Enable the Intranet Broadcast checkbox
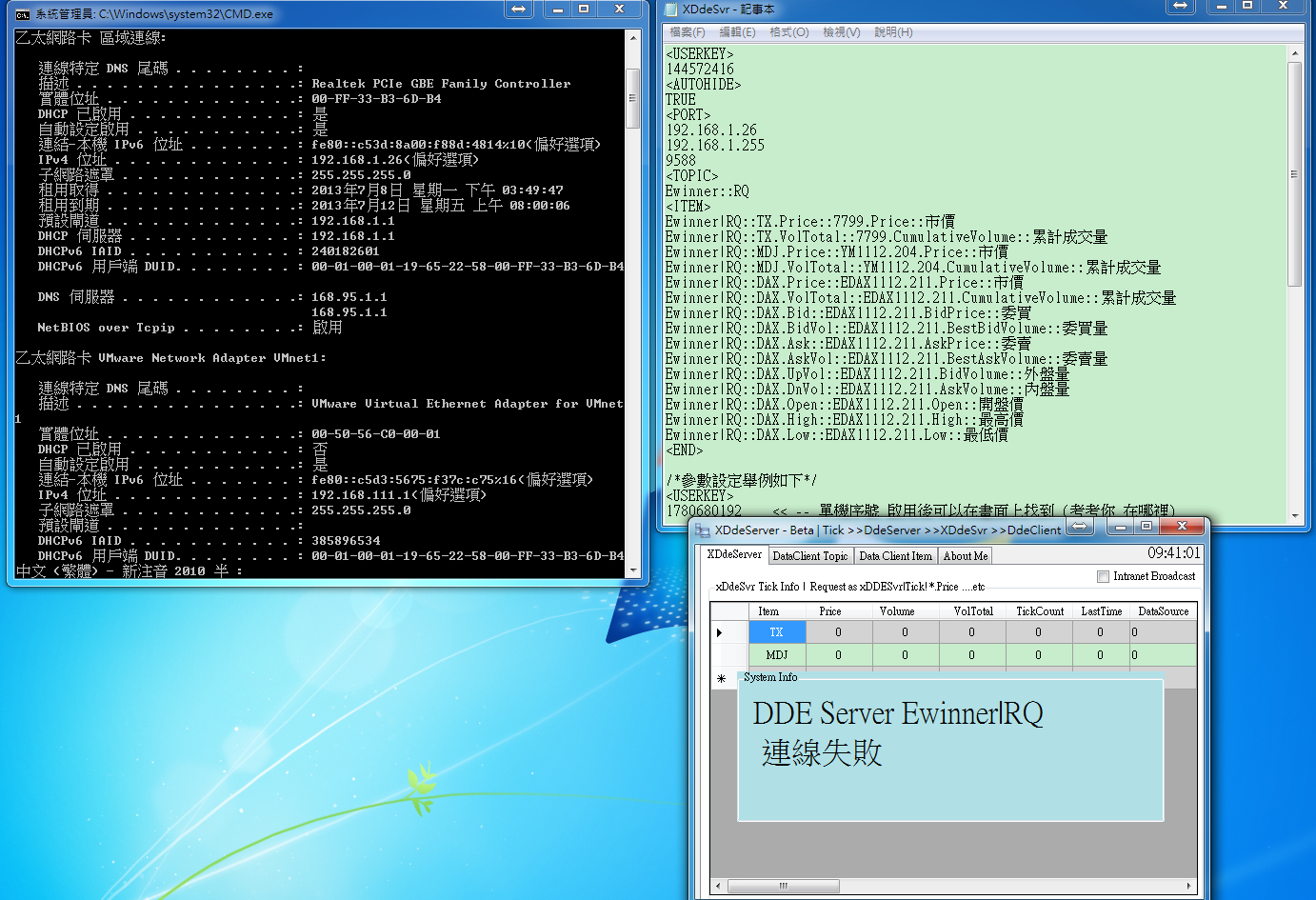This screenshot has height=900, width=1316. click(1103, 576)
